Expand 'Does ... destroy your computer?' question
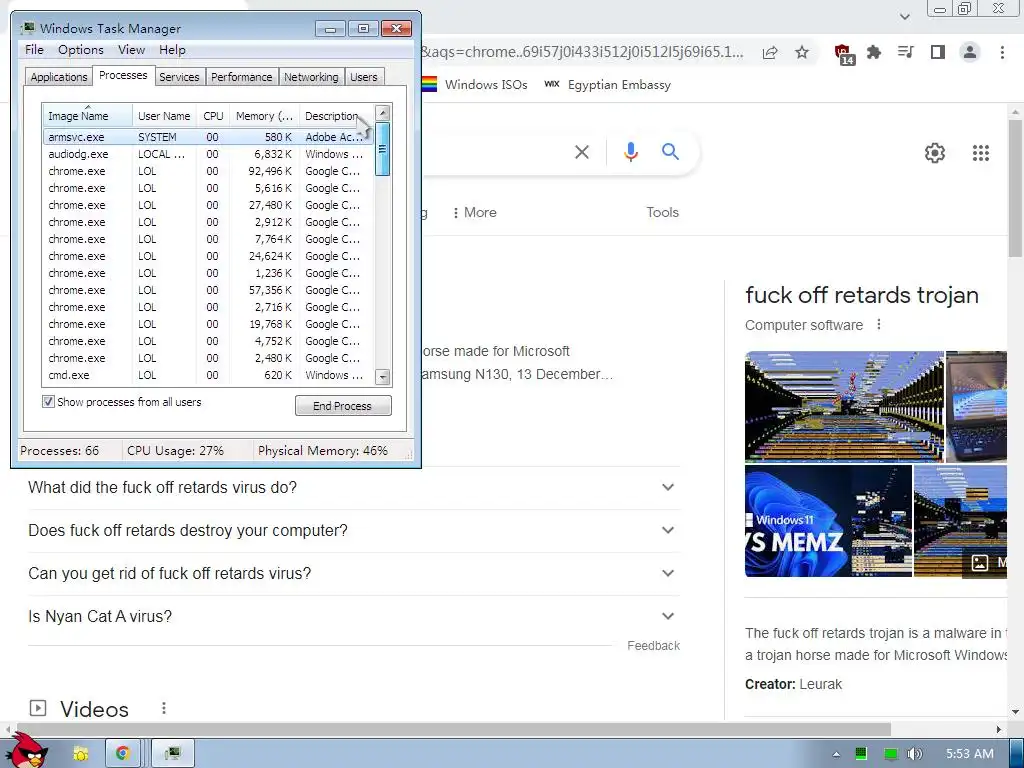Viewport: 1024px width, 768px height. pos(354,530)
